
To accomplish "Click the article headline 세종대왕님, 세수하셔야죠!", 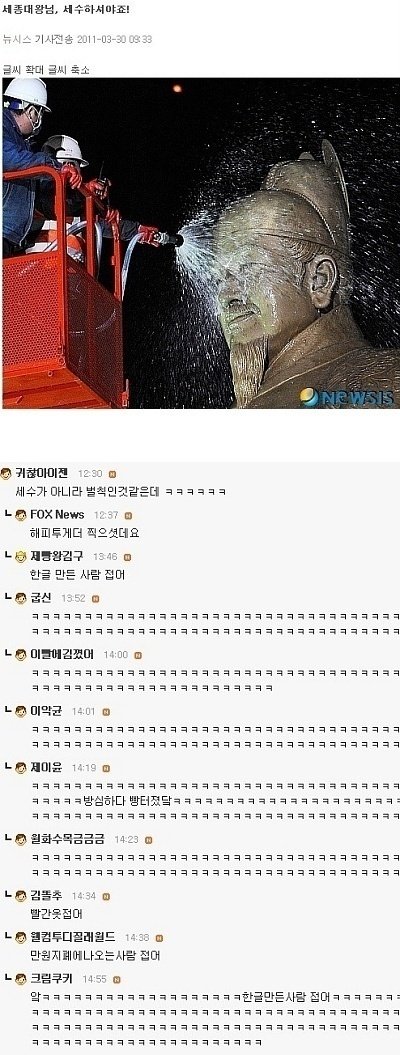I will point(67,10).
